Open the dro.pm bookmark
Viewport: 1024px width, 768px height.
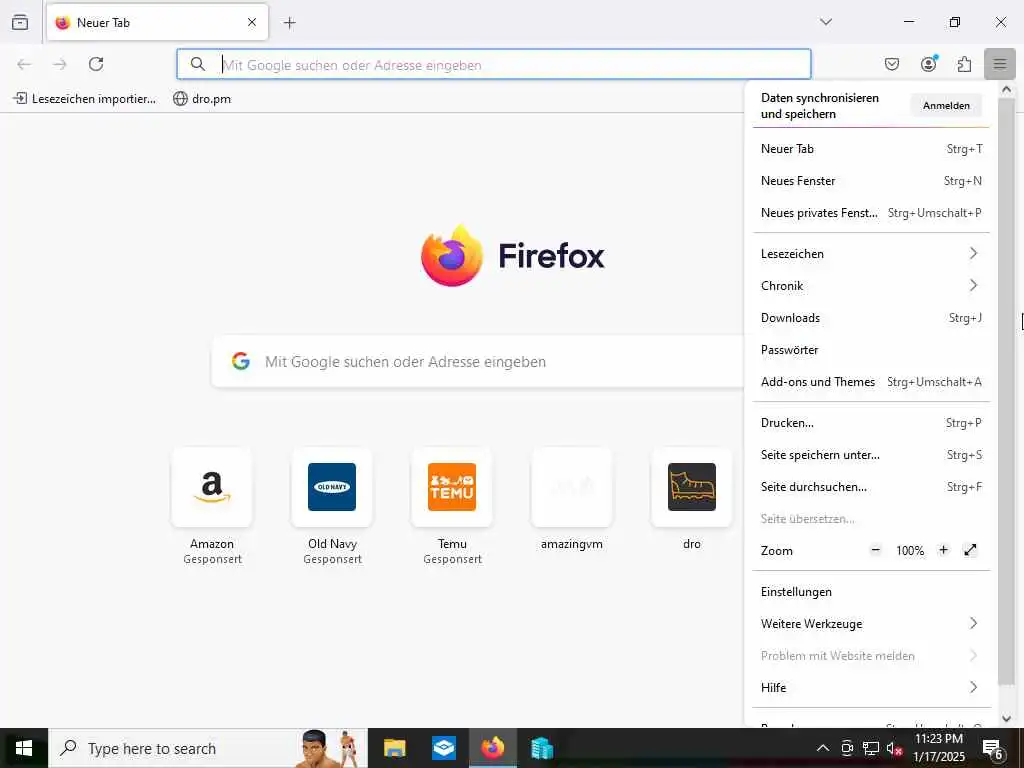pos(202,99)
